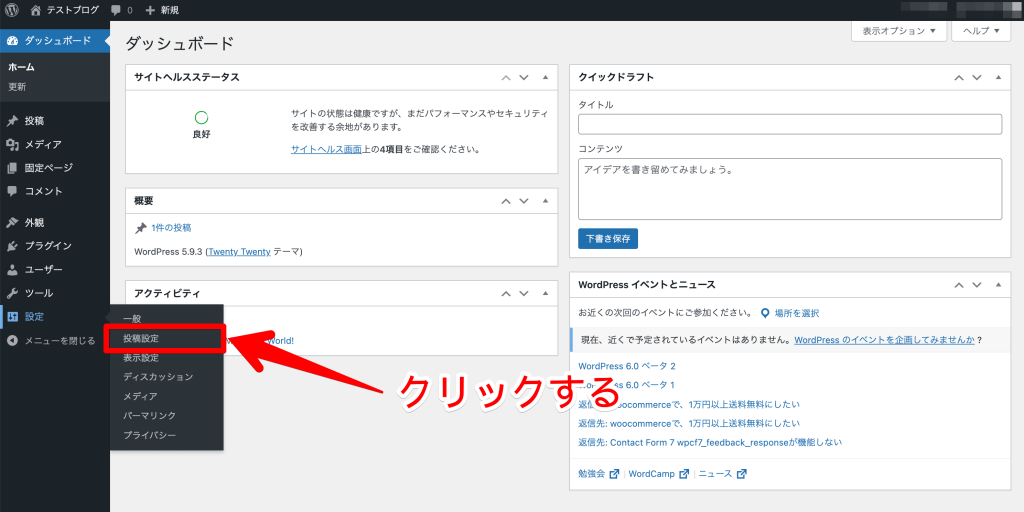Click the ツール wrench icon in sidebar
Image resolution: width=1024 pixels, height=512 pixels.
pos(12,293)
